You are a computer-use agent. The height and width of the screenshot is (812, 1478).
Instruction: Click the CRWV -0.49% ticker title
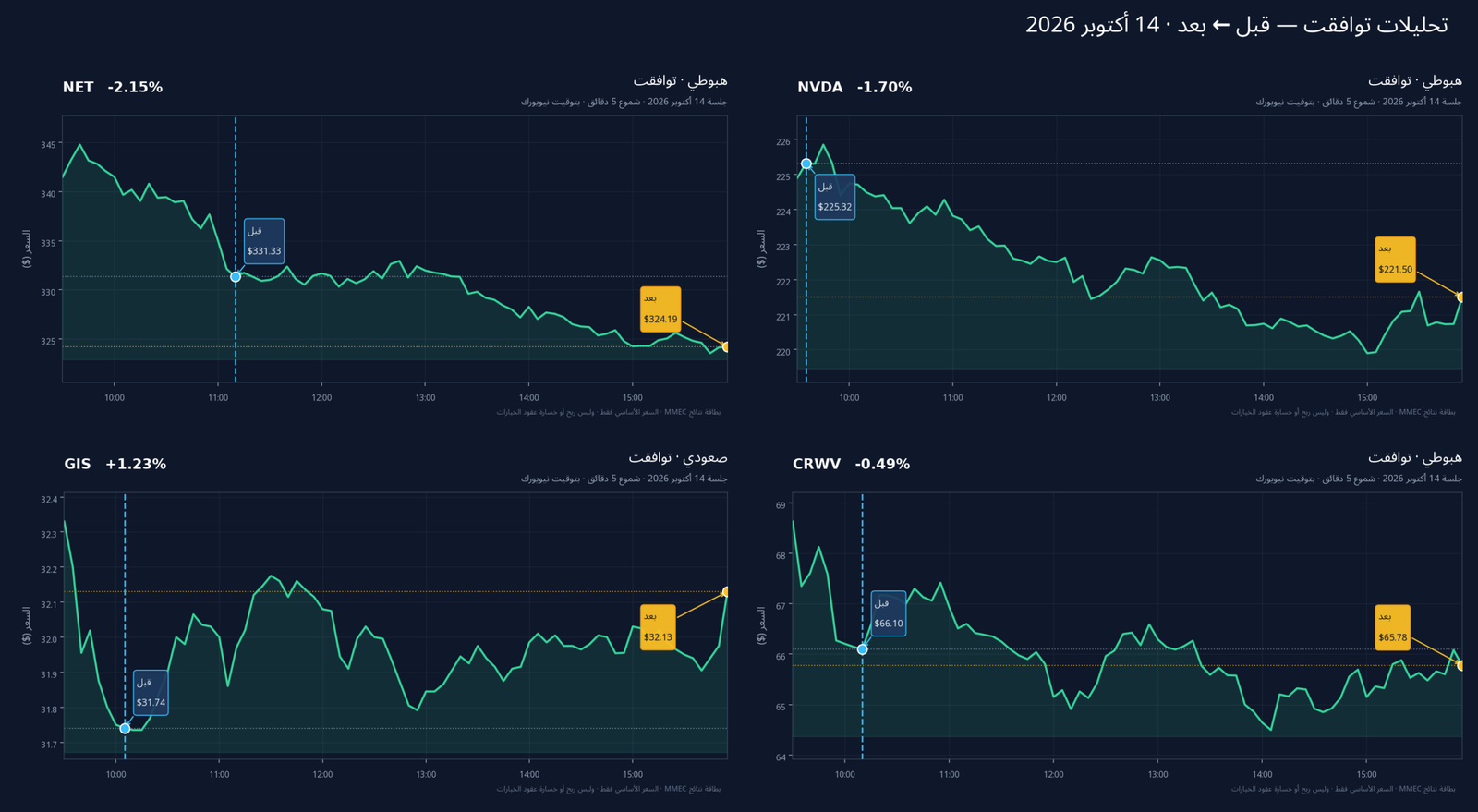[x=851, y=464]
